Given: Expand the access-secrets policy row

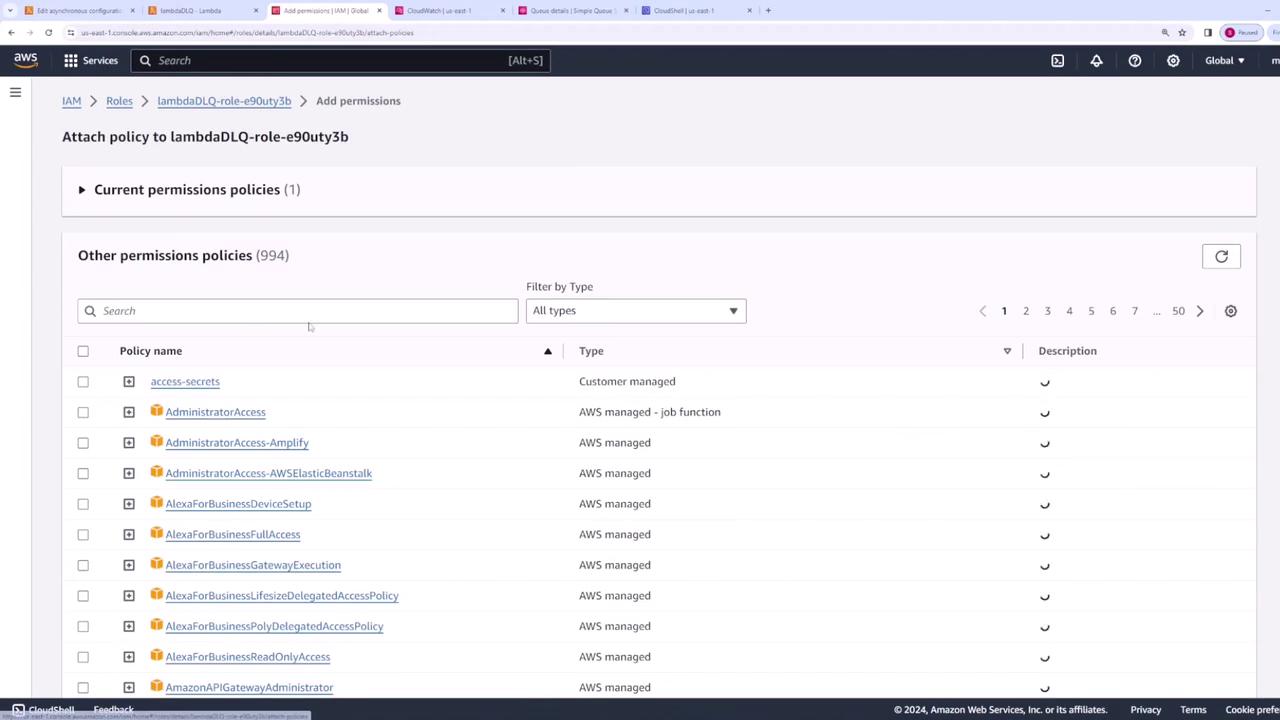Looking at the screenshot, I should click(129, 382).
